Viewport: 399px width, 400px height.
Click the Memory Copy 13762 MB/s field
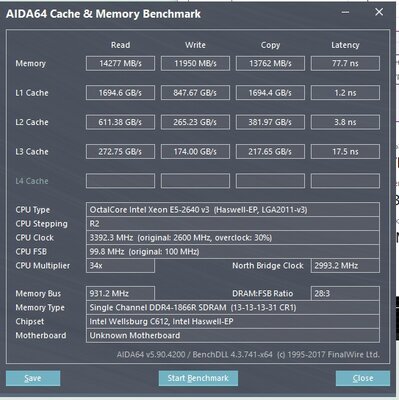coord(270,63)
